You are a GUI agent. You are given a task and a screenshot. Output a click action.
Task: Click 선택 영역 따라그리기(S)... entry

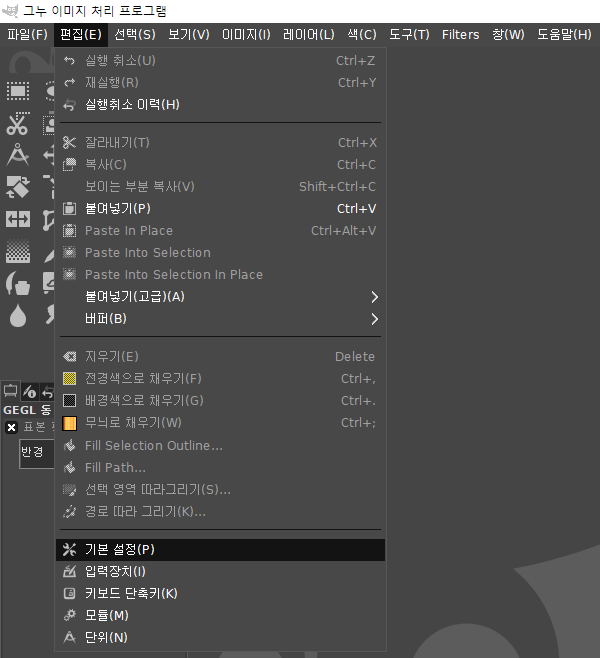pos(220,489)
